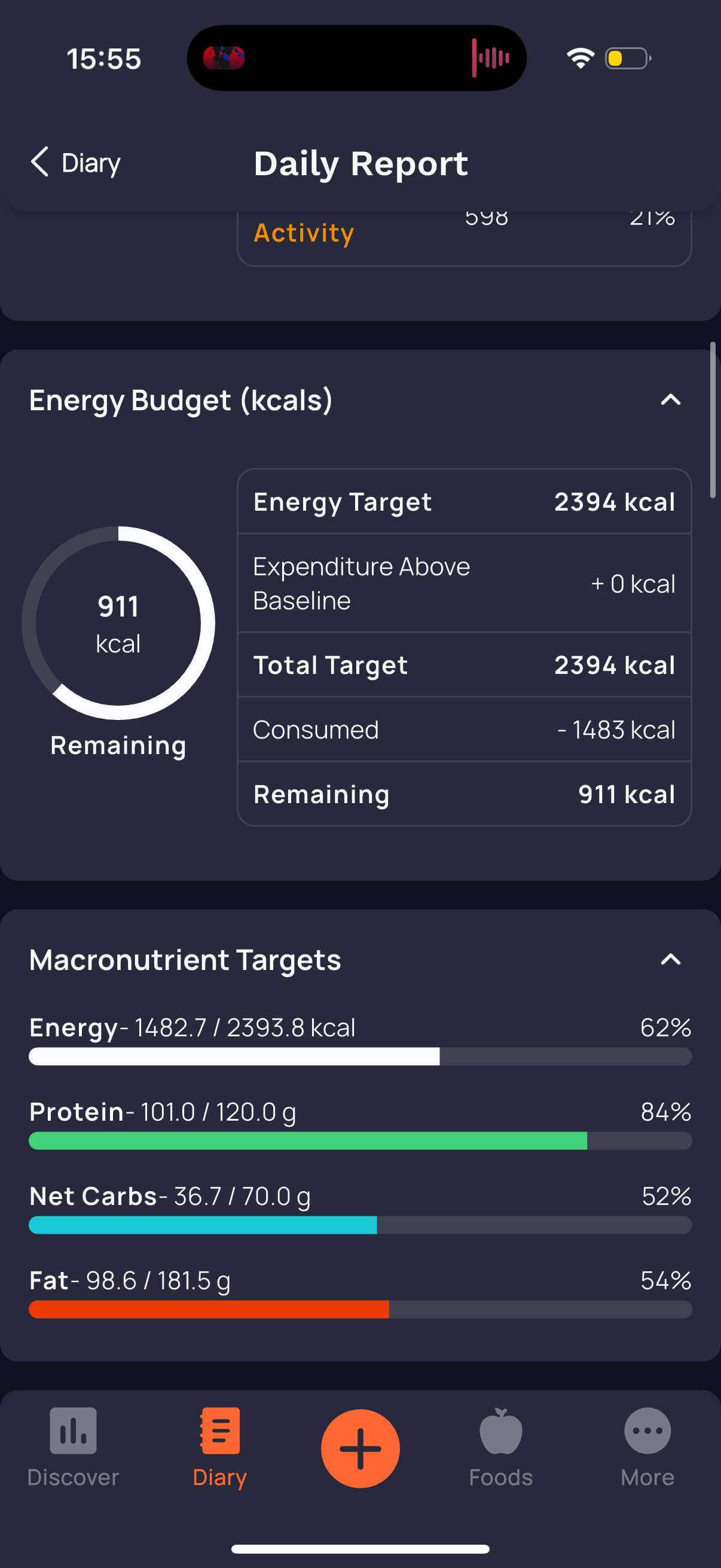Viewport: 721px width, 1568px height.
Task: Collapse the Energy Budget (kcals) section
Action: pos(671,400)
